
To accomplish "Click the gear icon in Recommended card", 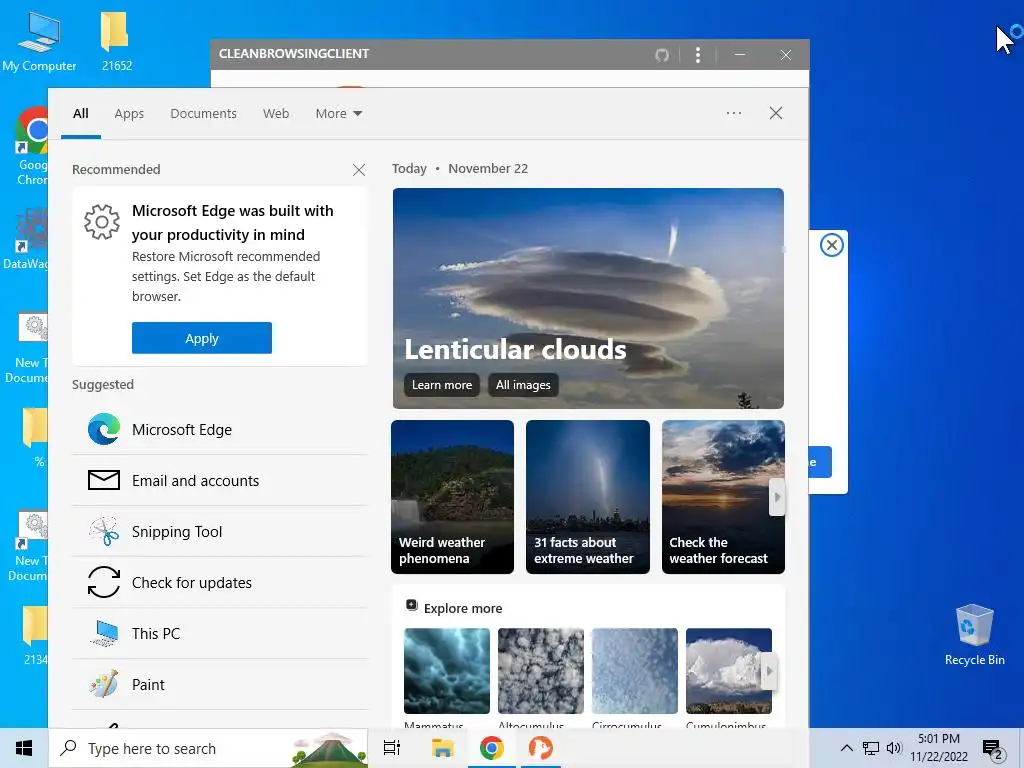I will click(102, 222).
